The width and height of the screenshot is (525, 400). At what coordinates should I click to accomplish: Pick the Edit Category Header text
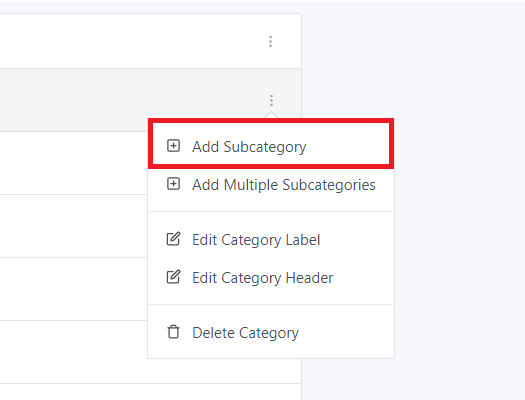tap(262, 278)
